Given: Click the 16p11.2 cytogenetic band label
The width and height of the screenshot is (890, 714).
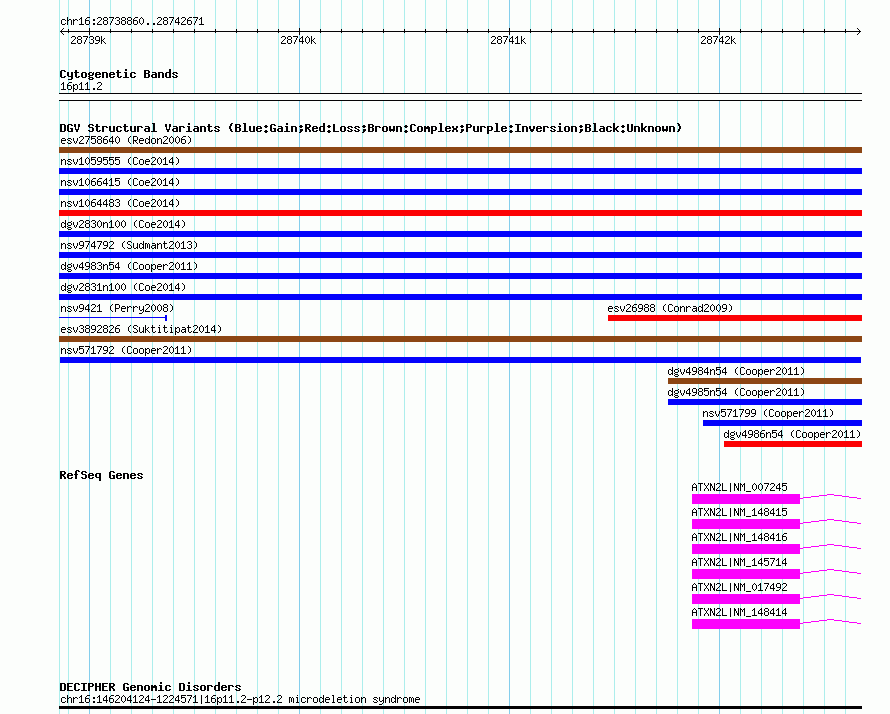Looking at the screenshot, I should pos(81,86).
